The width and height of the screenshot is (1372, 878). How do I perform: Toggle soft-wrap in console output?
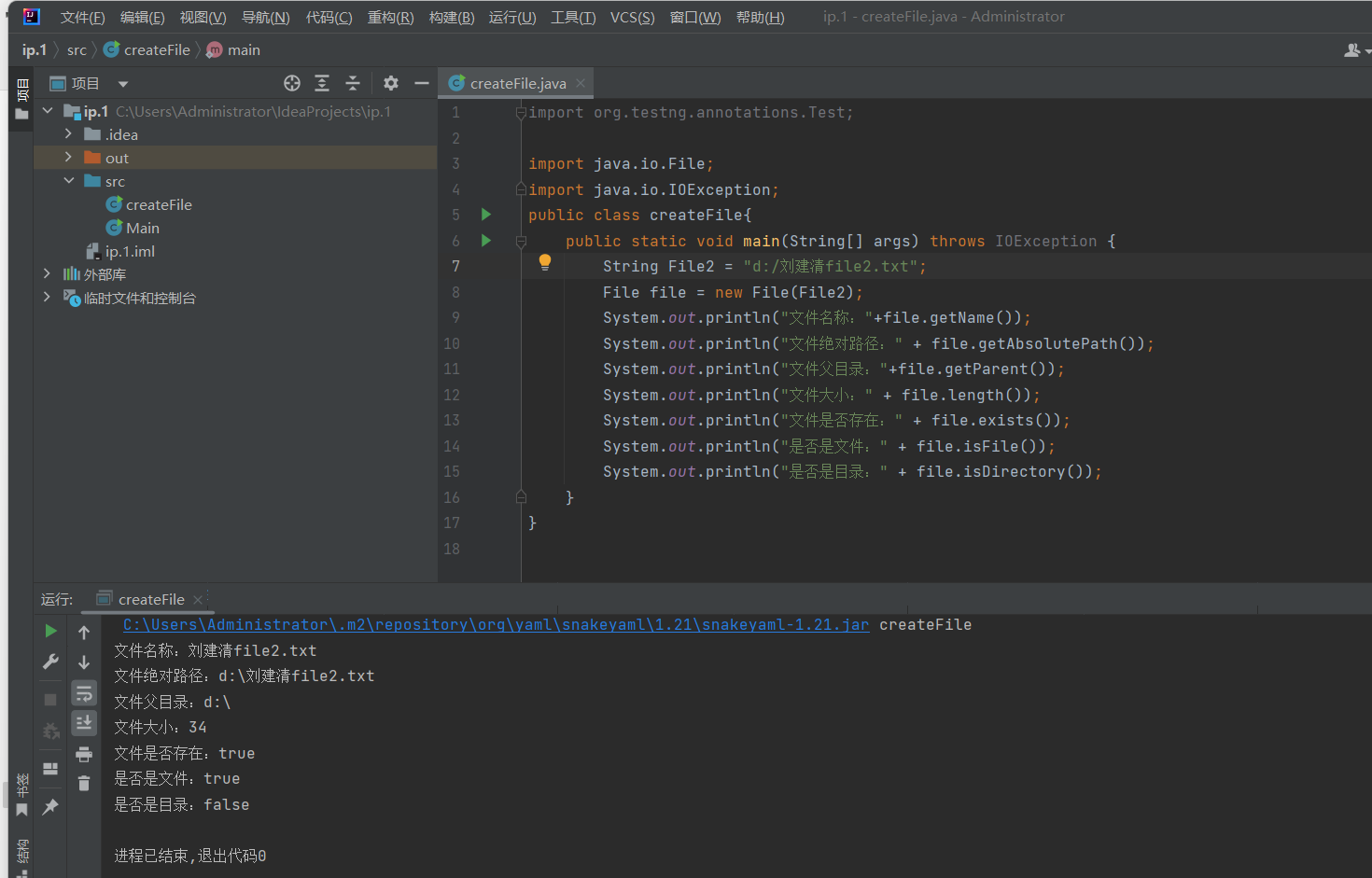pyautogui.click(x=84, y=693)
